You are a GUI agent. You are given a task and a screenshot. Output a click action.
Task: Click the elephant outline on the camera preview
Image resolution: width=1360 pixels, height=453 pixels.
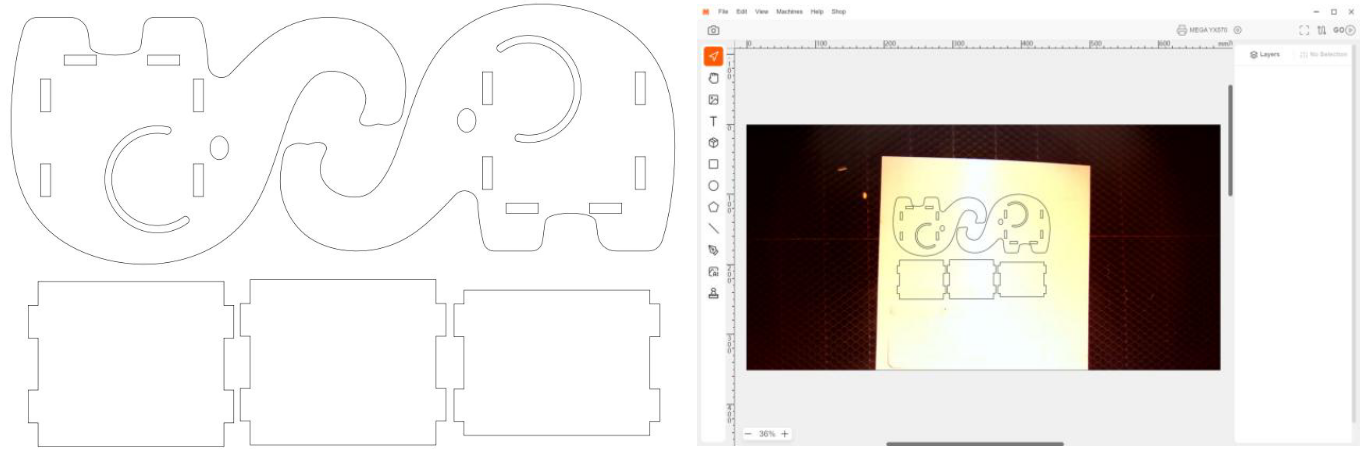tap(971, 225)
